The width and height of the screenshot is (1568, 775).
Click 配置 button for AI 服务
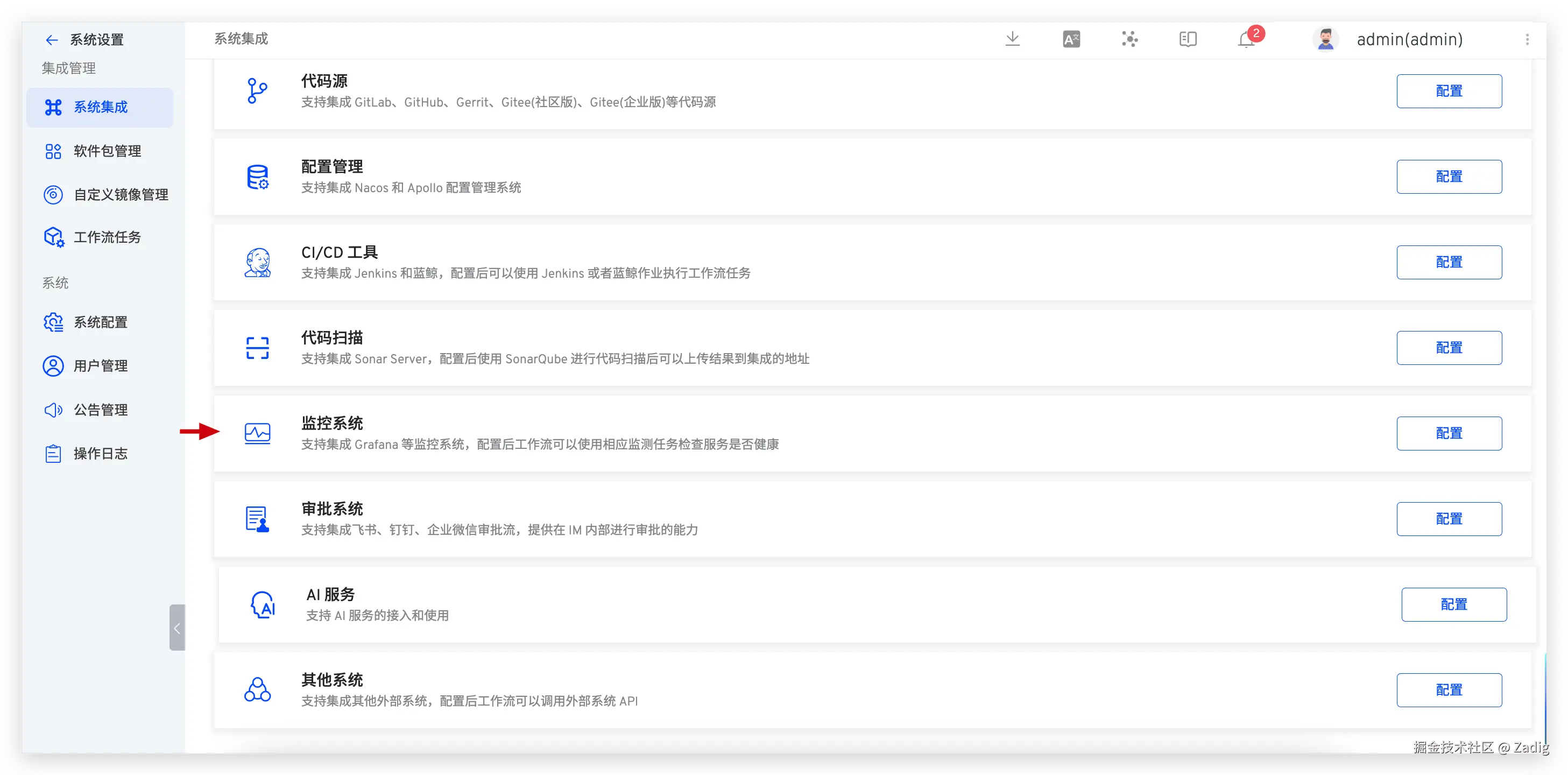point(1453,604)
